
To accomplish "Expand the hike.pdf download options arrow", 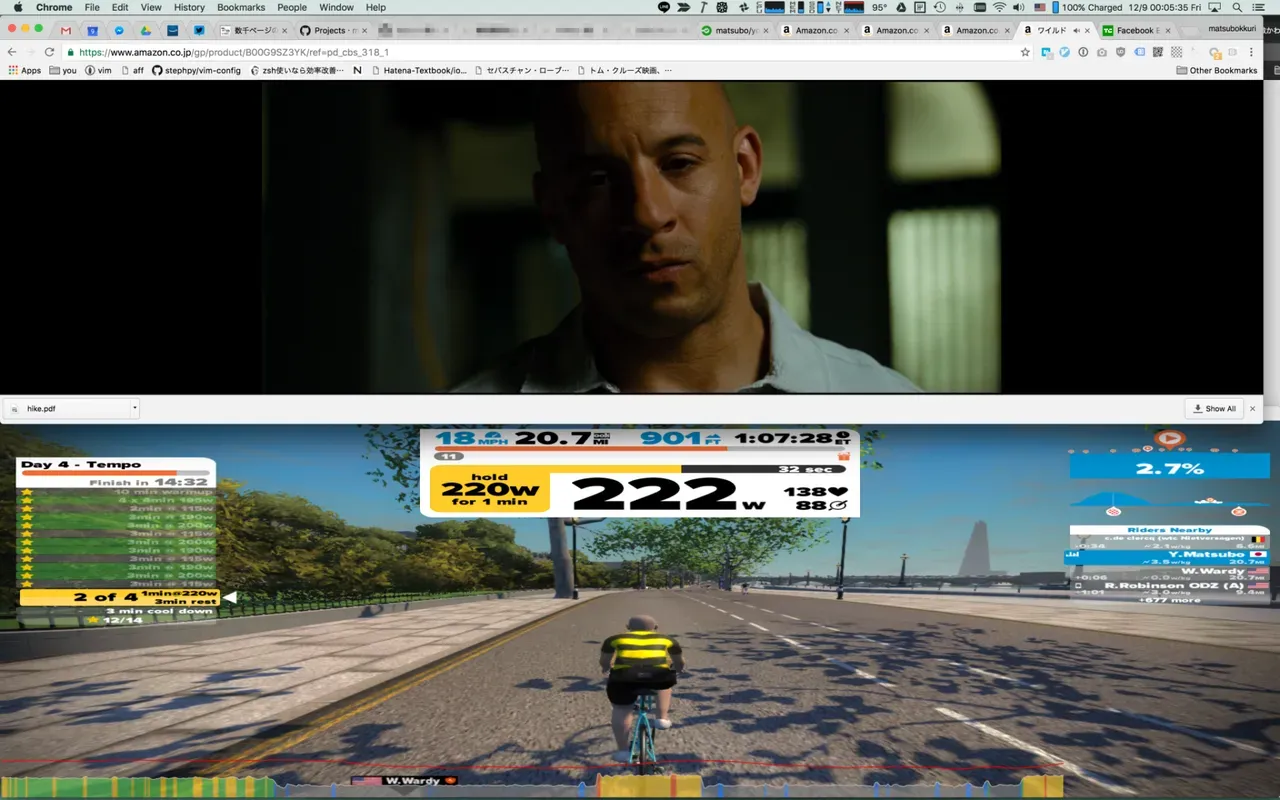I will pyautogui.click(x=135, y=408).
